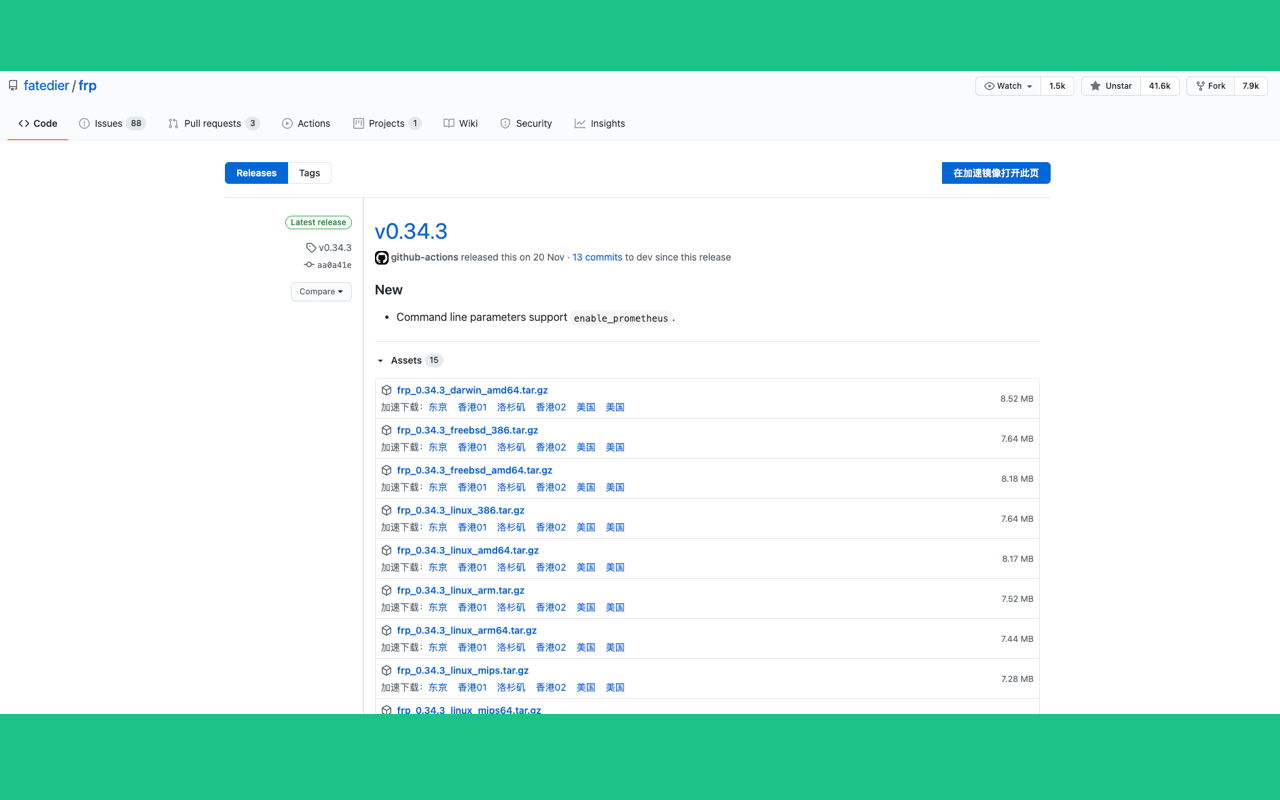This screenshot has height=800, width=1280.
Task: Open the Pull requests tab
Action: point(214,124)
